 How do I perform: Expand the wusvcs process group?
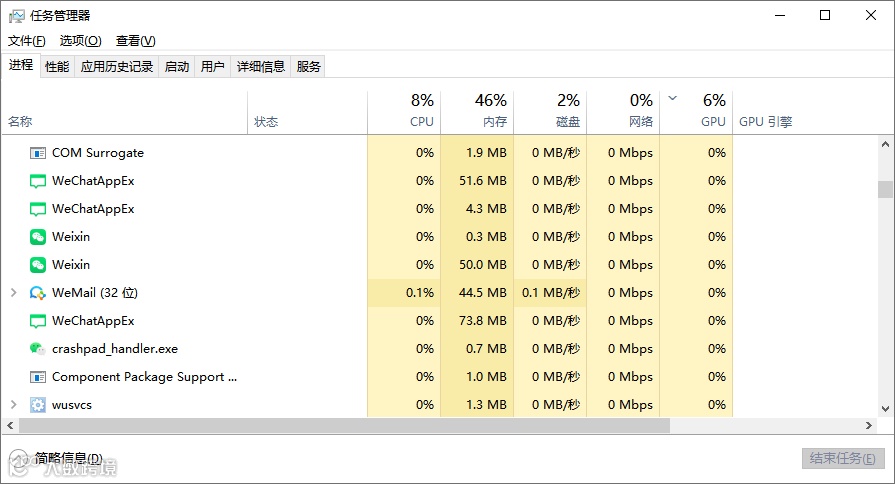point(13,405)
